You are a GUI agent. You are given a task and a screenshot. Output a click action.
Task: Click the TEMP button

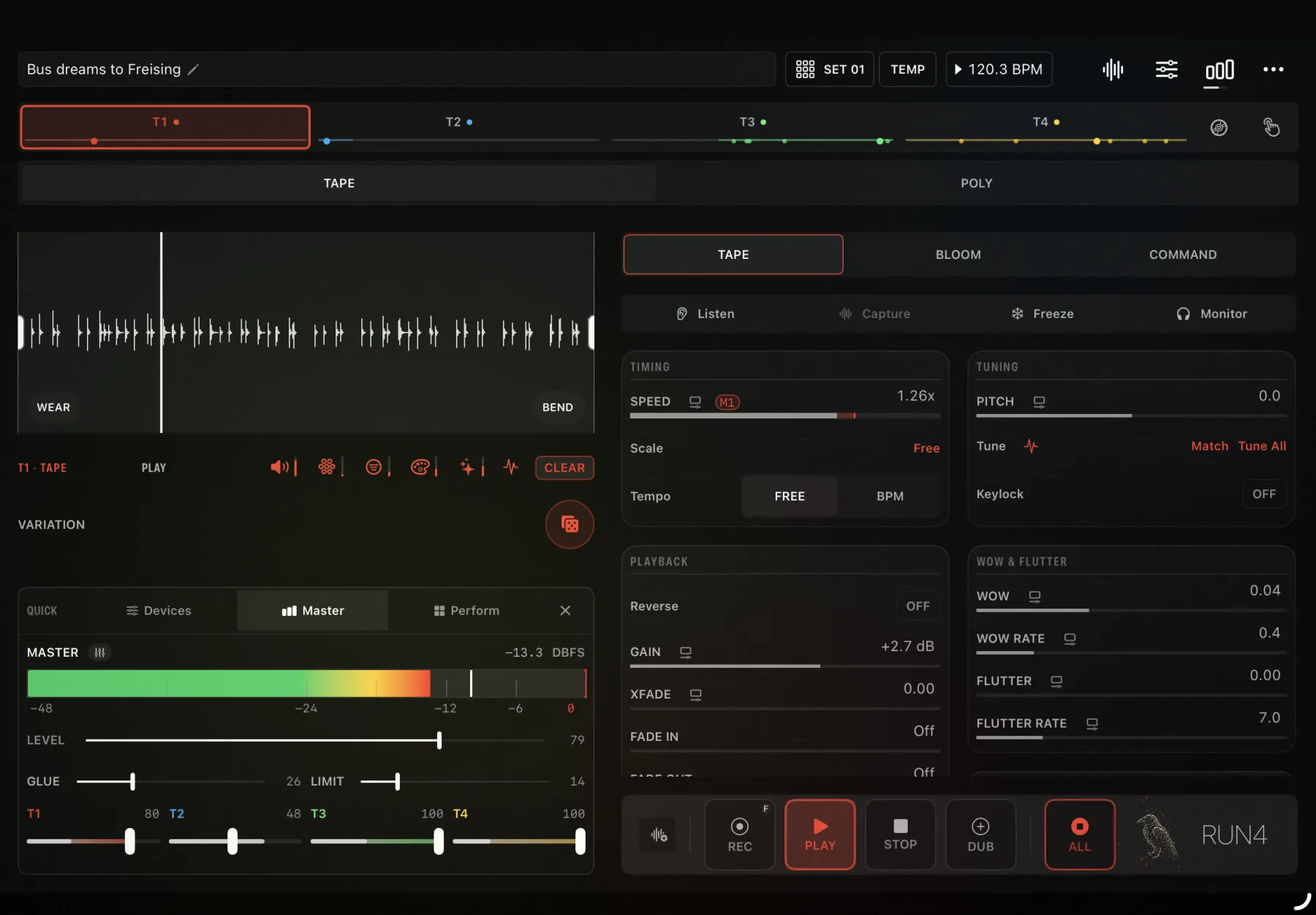pyautogui.click(x=907, y=69)
